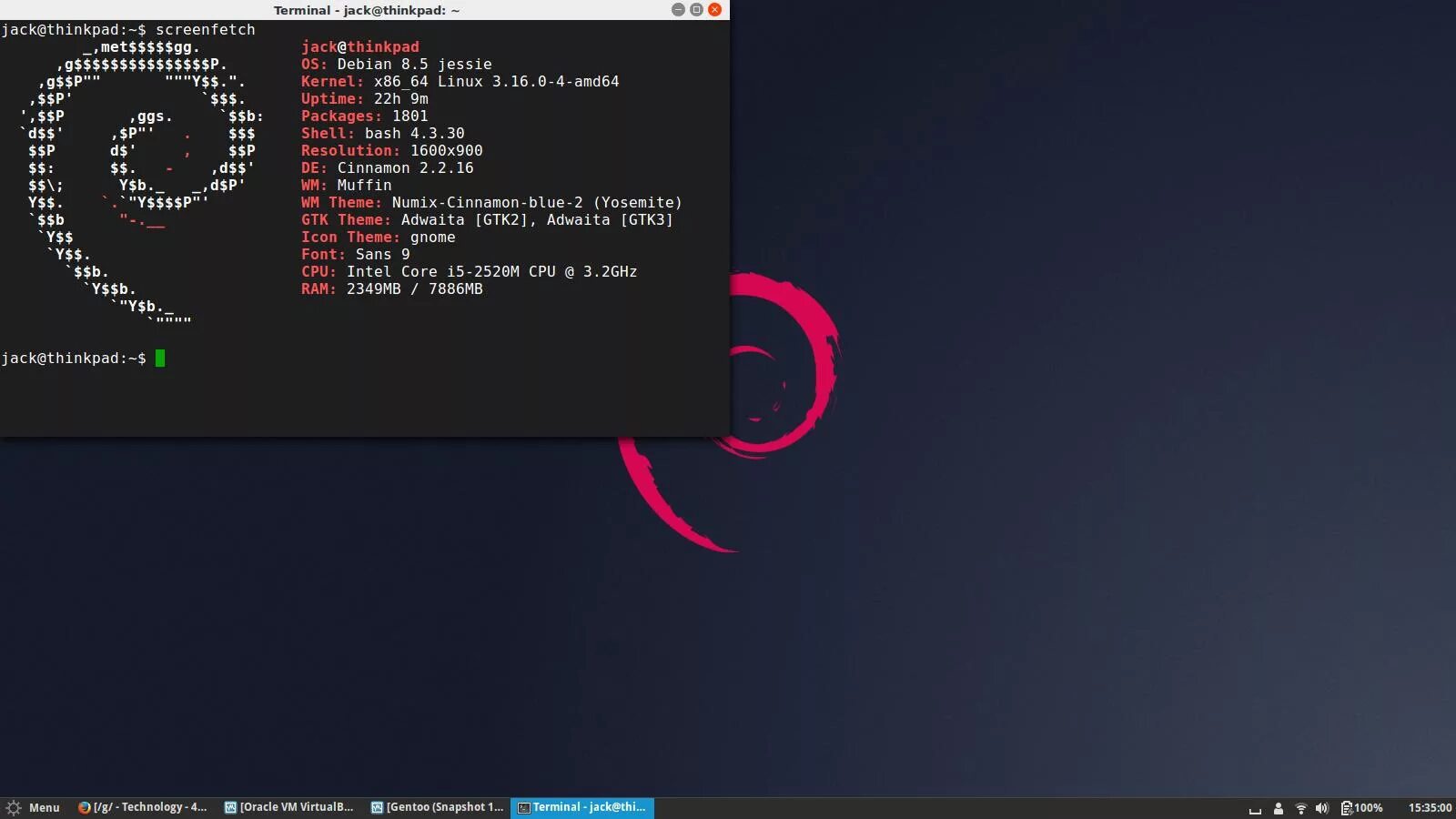Maximize the Terminal window
Viewport: 1456px width, 819px height.
click(696, 10)
